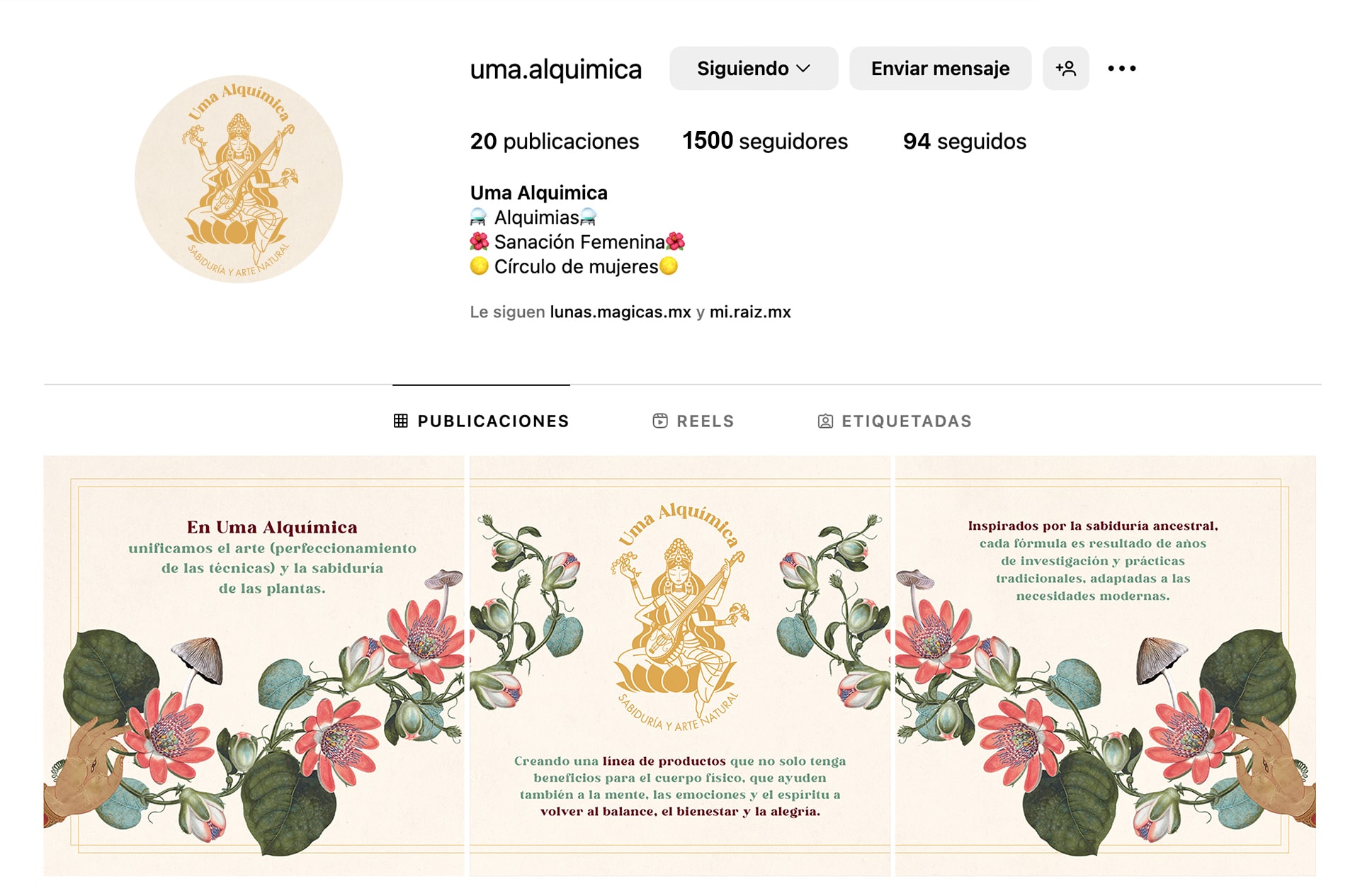
Task: Open the three-dots more options menu
Action: (x=1122, y=69)
